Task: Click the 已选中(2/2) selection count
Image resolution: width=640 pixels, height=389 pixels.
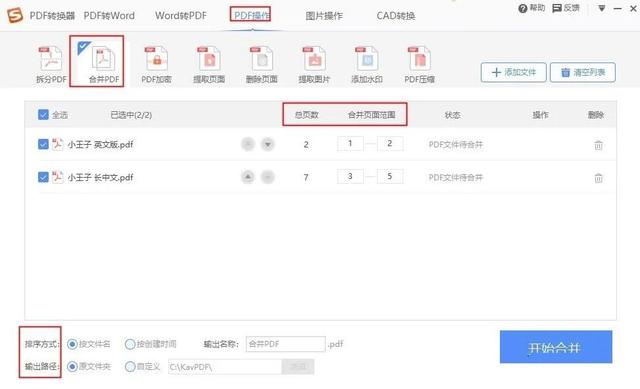Action: click(131, 115)
